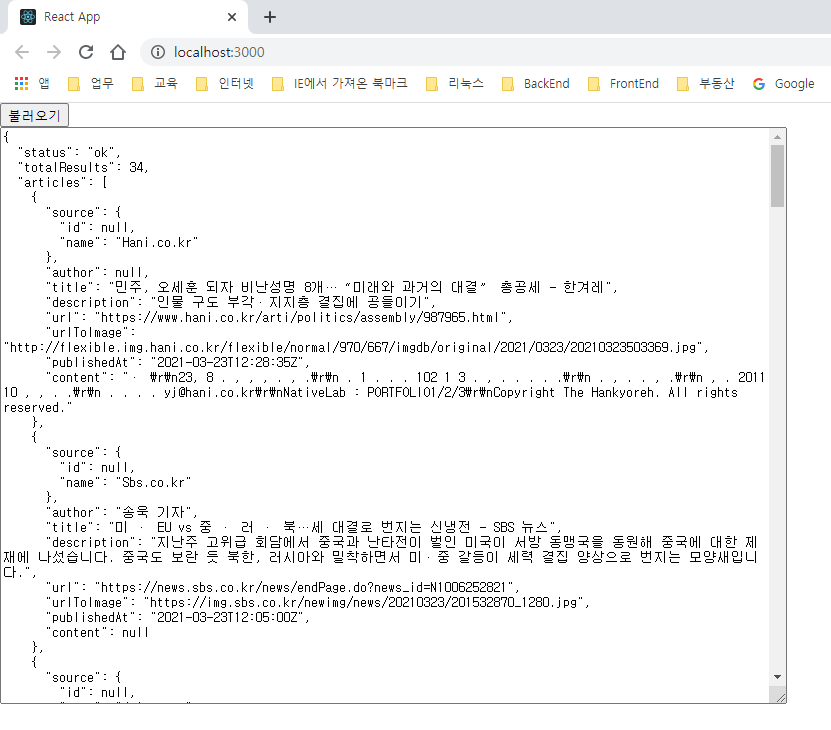831x730 pixels.
Task: Go to the home page icon
Action: (118, 52)
